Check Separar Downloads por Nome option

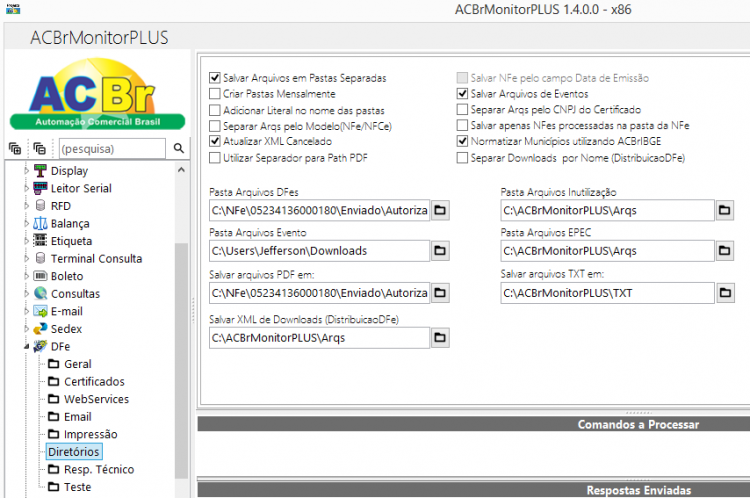tap(462, 158)
